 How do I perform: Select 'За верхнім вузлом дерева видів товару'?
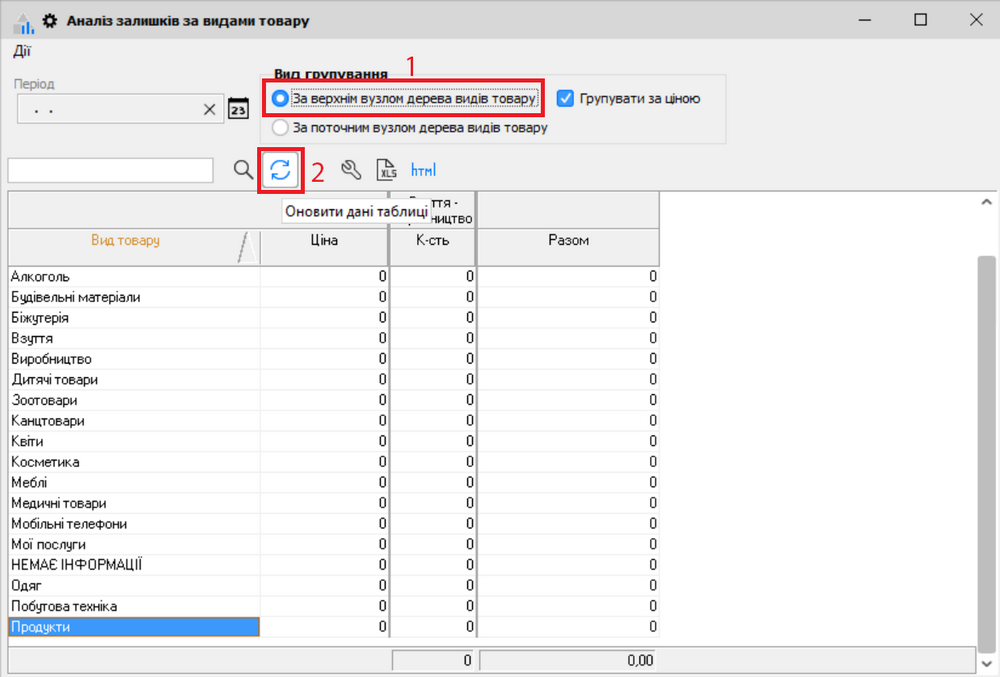point(280,99)
